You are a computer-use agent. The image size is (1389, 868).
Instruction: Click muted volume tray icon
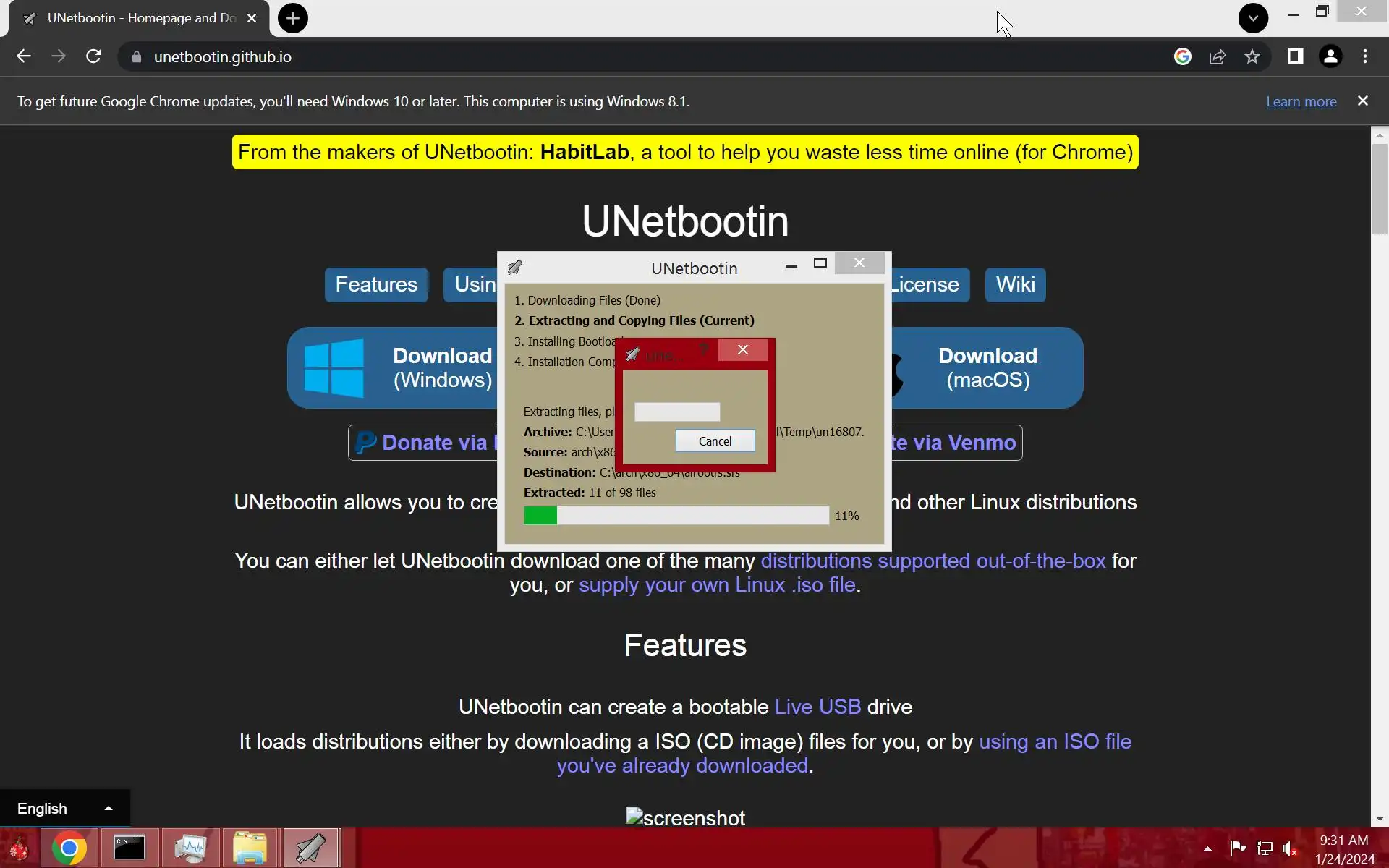[1289, 848]
